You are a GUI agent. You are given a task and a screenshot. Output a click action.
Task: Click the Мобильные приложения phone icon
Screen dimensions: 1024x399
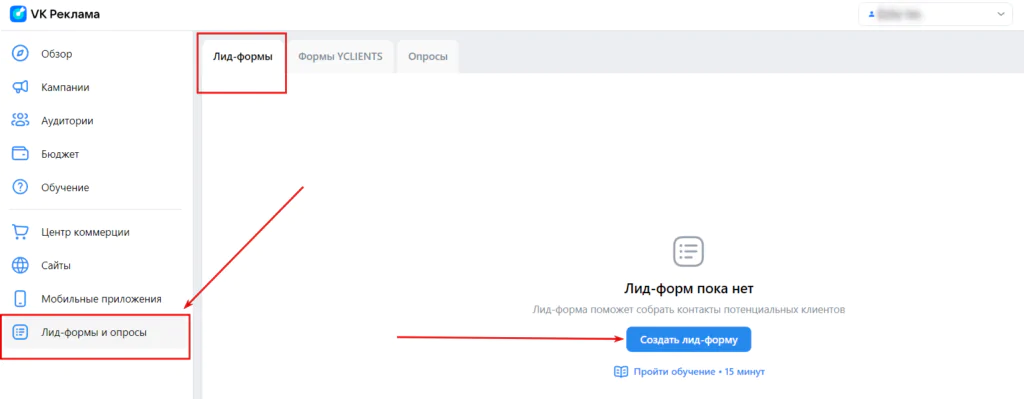tap(20, 299)
